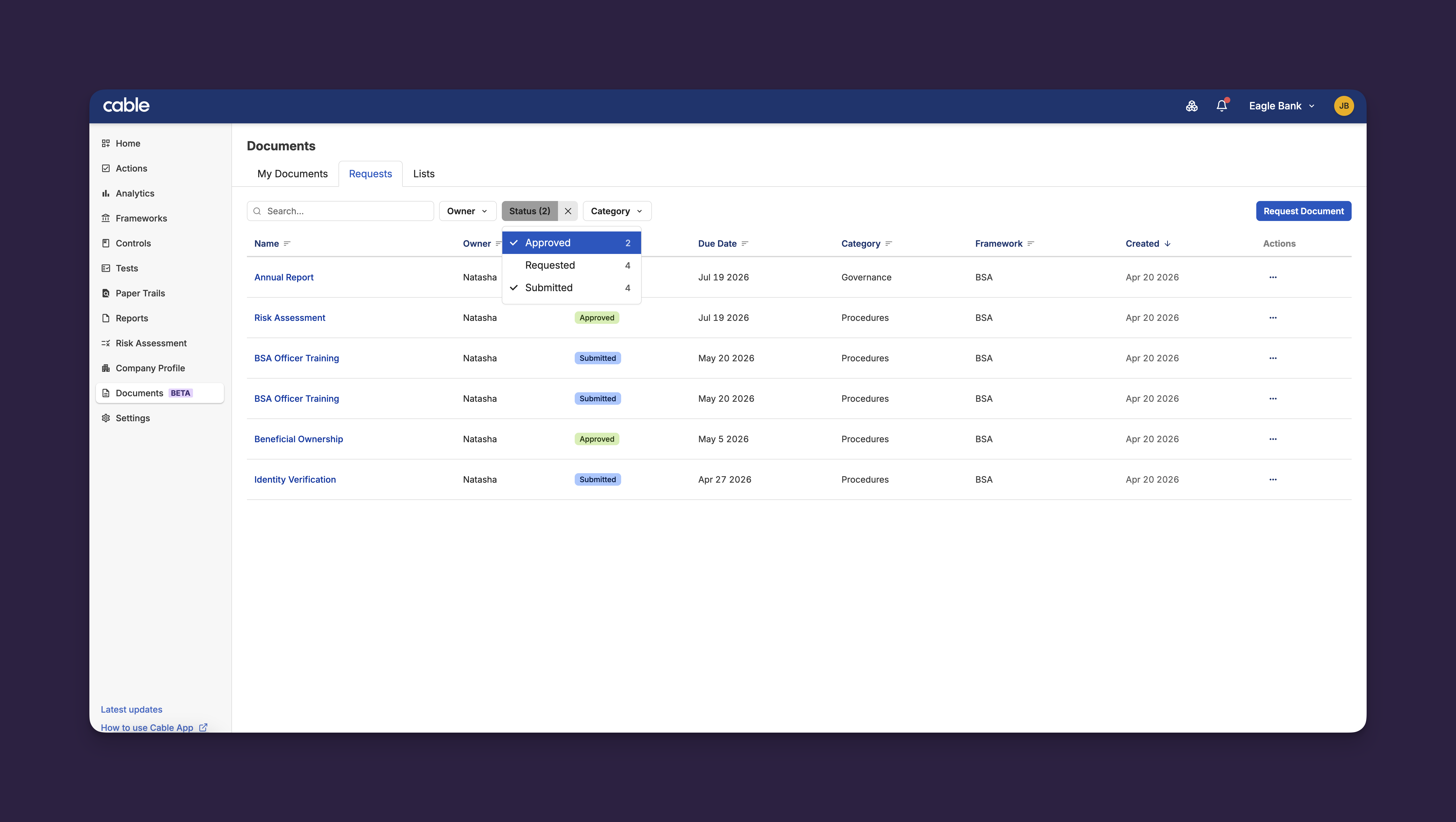Open the notifications bell
Image resolution: width=1456 pixels, height=822 pixels.
click(x=1222, y=106)
